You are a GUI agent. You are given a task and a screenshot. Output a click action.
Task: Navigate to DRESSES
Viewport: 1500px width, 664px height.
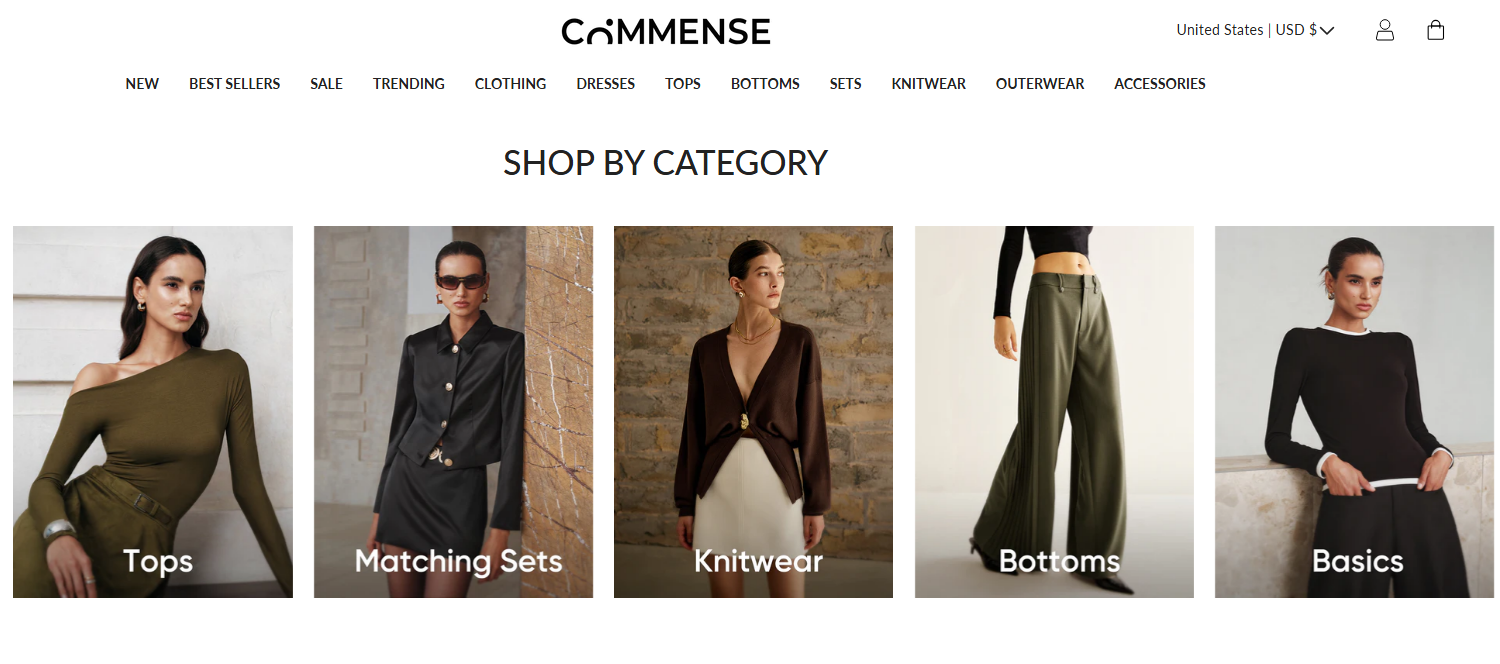point(606,84)
